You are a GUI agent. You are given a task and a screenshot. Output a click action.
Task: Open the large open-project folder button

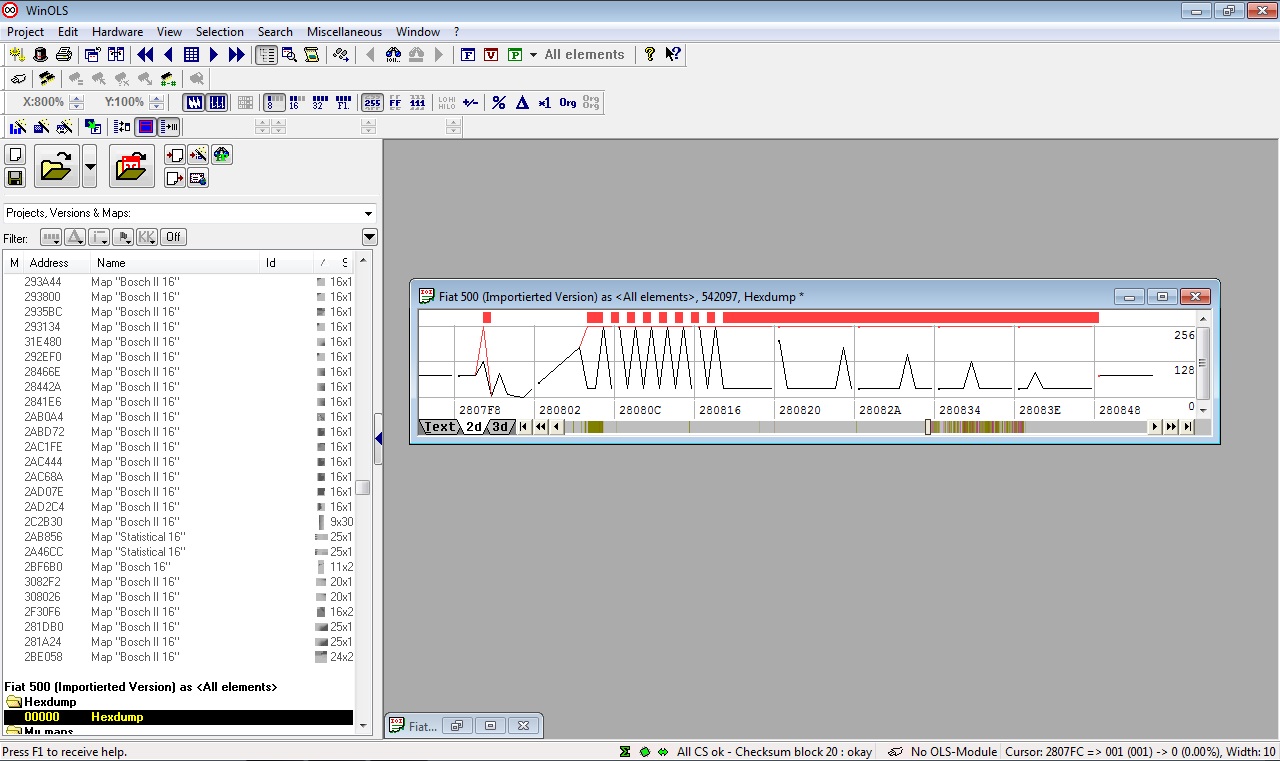(56, 166)
